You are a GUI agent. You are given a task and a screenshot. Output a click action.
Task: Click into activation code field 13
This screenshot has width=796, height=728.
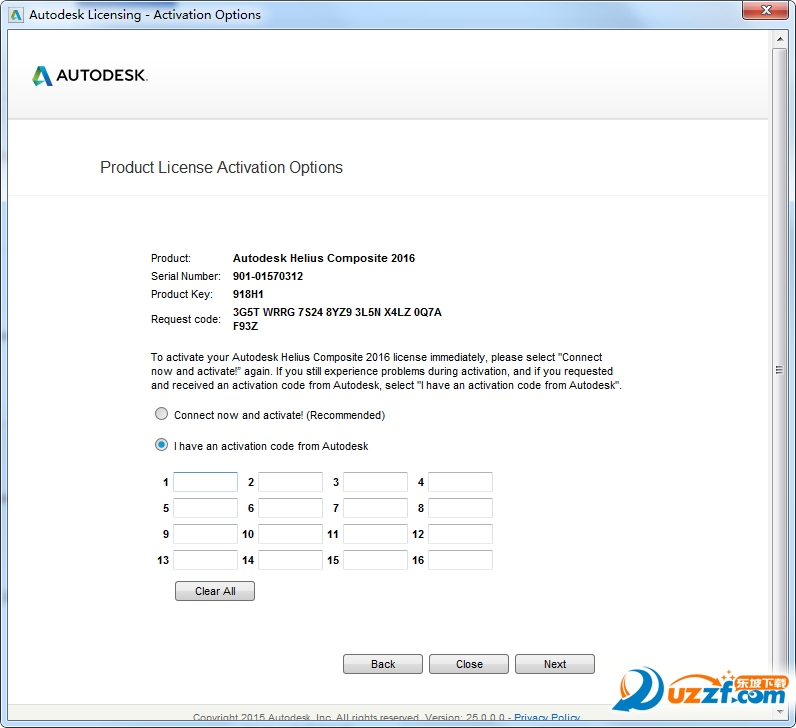click(x=205, y=560)
